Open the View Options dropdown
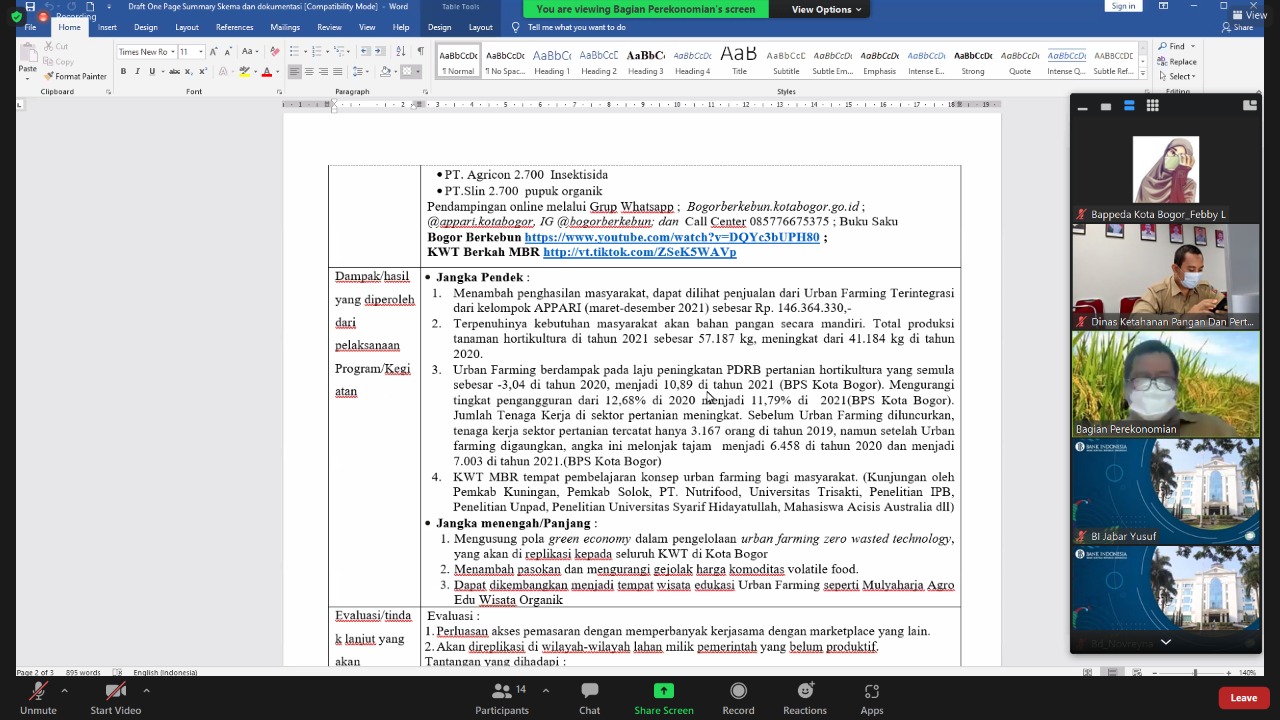Viewport: 1280px width, 720px height. pyautogui.click(x=827, y=9)
